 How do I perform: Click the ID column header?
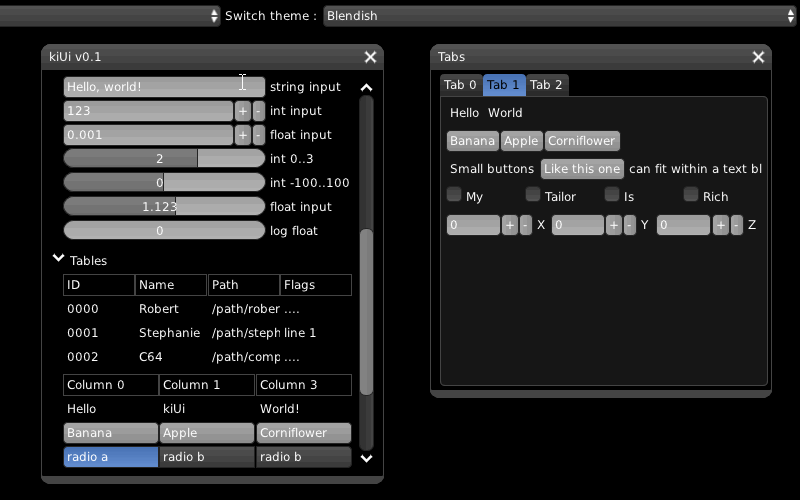99,285
